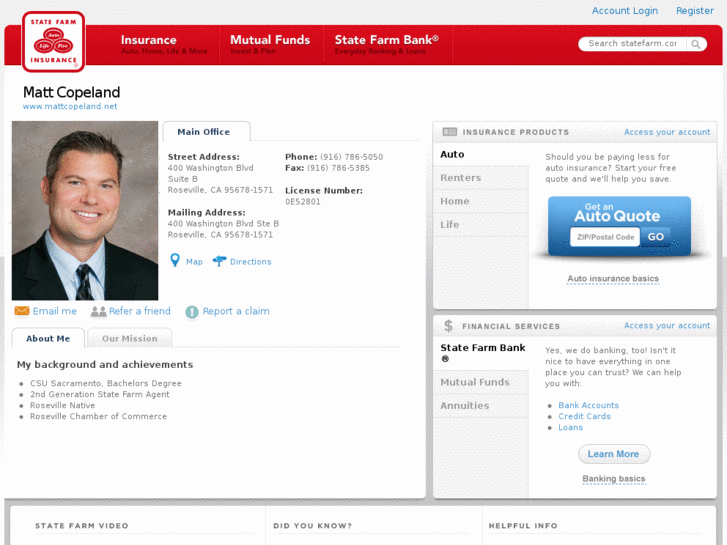The height and width of the screenshot is (545, 727).
Task: Click the map pin icon
Action: (x=175, y=260)
